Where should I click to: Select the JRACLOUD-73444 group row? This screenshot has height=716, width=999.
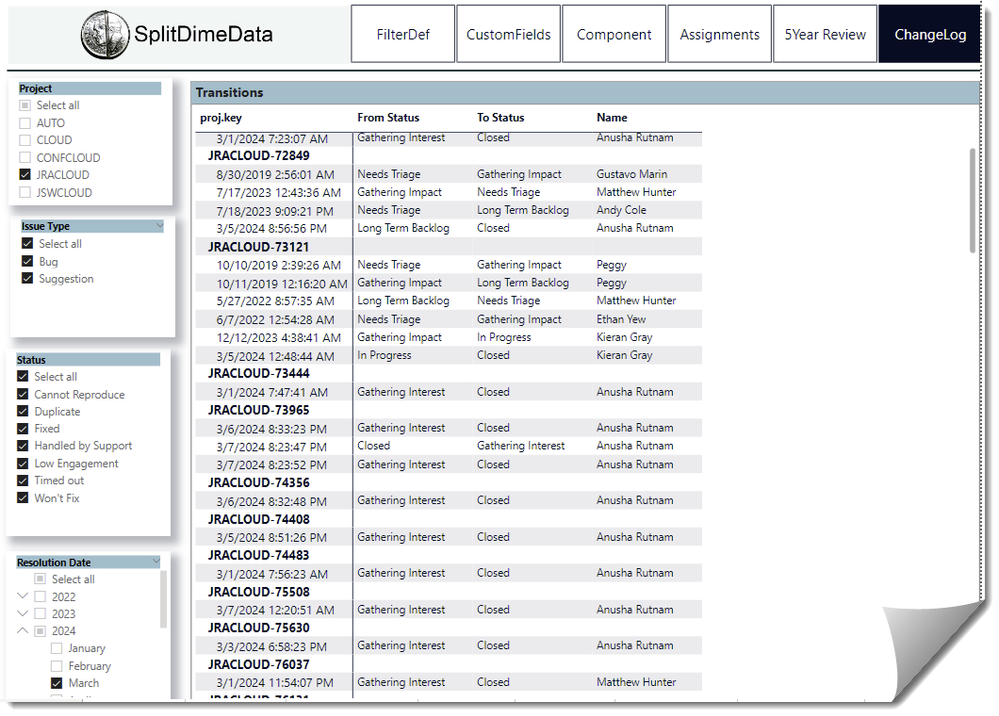[449, 373]
